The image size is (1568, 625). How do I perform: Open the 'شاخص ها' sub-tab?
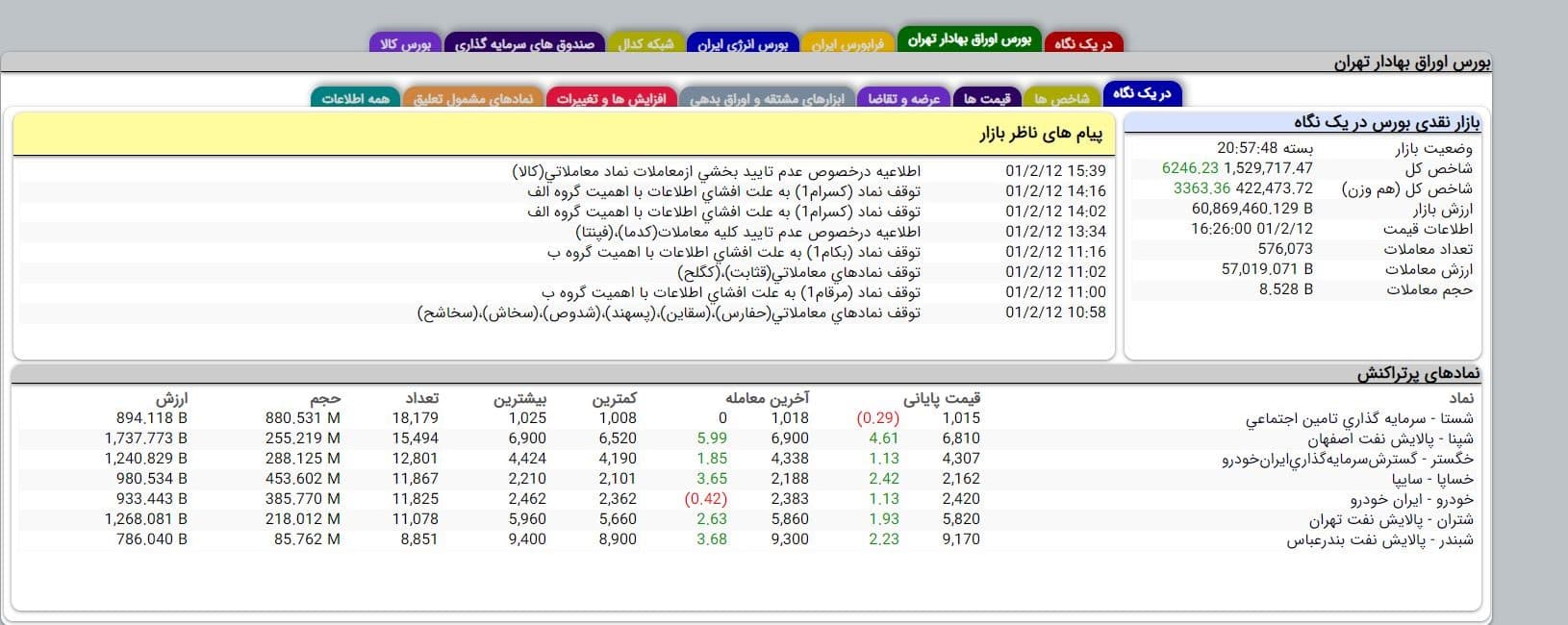pos(1062,98)
